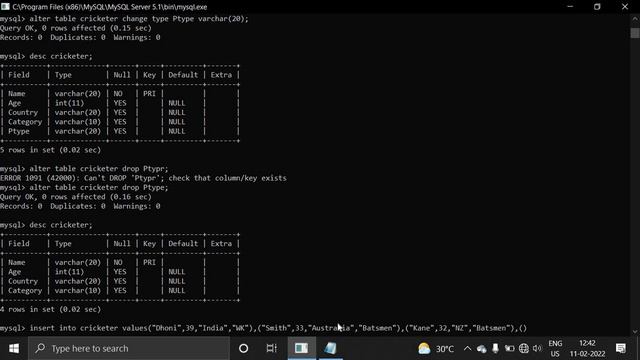Click the window title text mysql.exe path
Image resolution: width=640 pixels, height=360 pixels.
[110, 7]
